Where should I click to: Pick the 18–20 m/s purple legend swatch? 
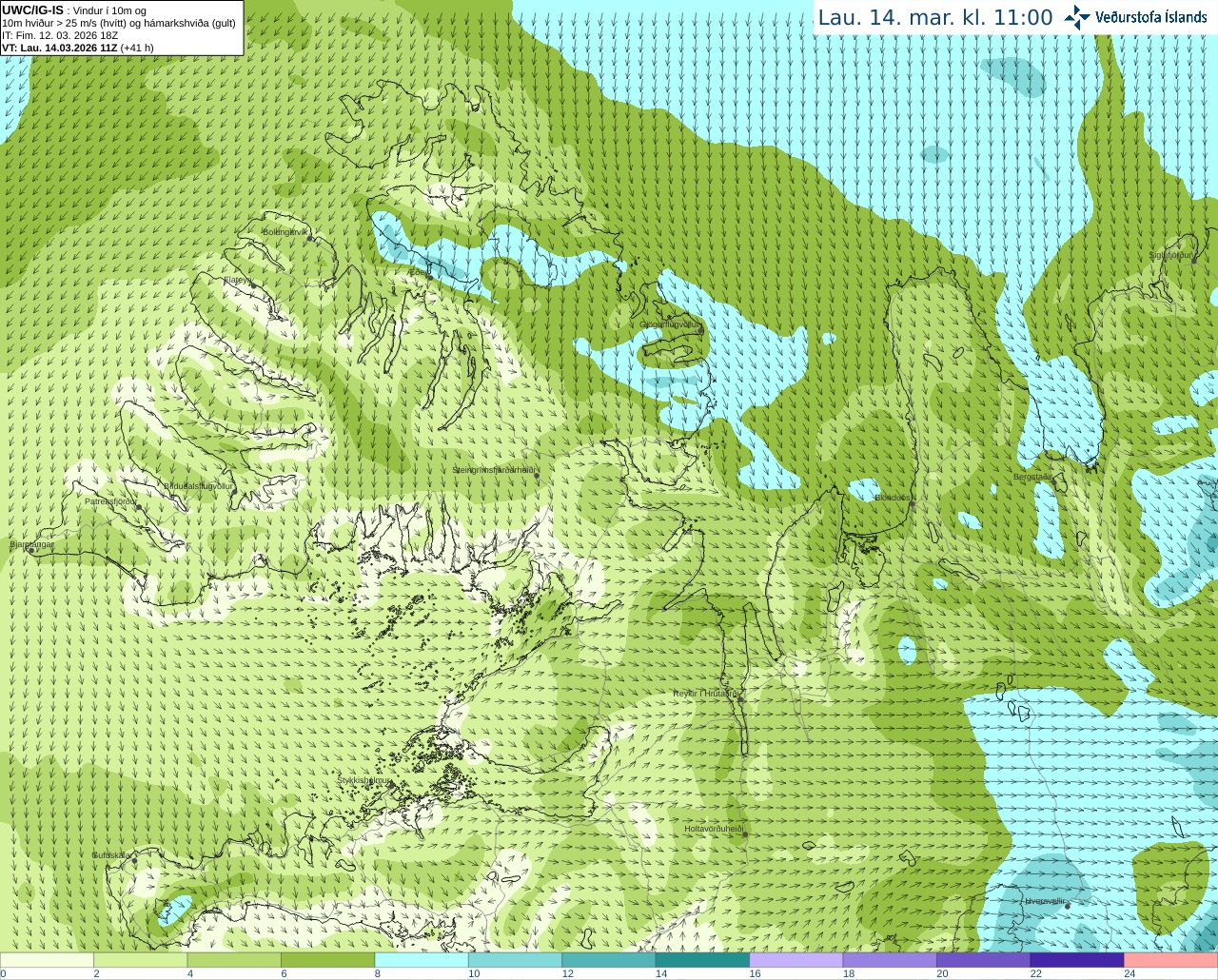pos(890,960)
